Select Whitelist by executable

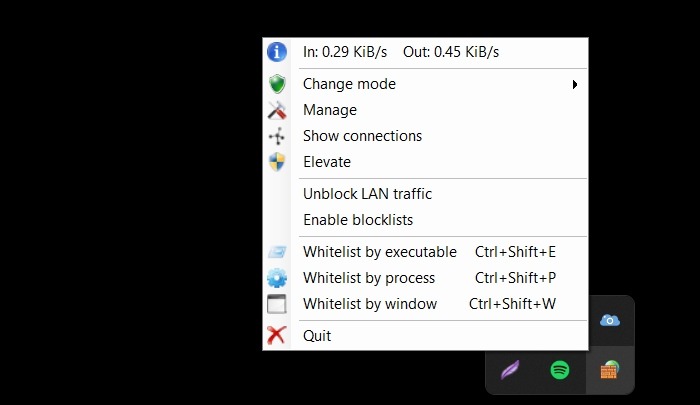(380, 252)
